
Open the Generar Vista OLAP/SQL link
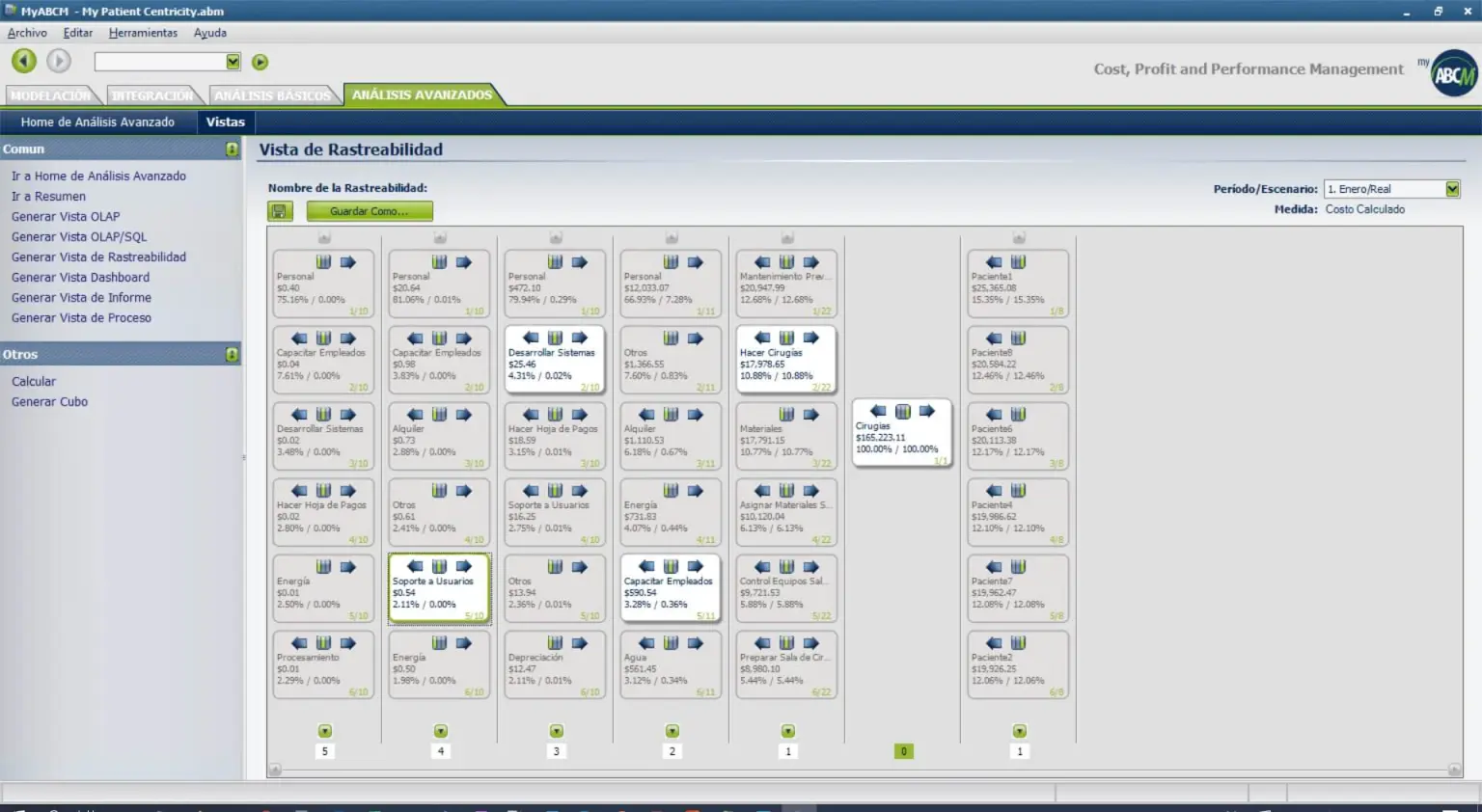pyautogui.click(x=79, y=237)
